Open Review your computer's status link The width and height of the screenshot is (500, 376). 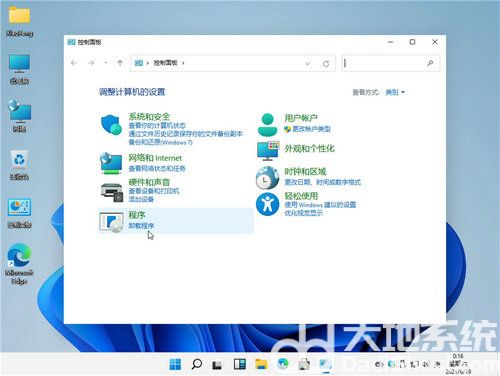point(157,125)
